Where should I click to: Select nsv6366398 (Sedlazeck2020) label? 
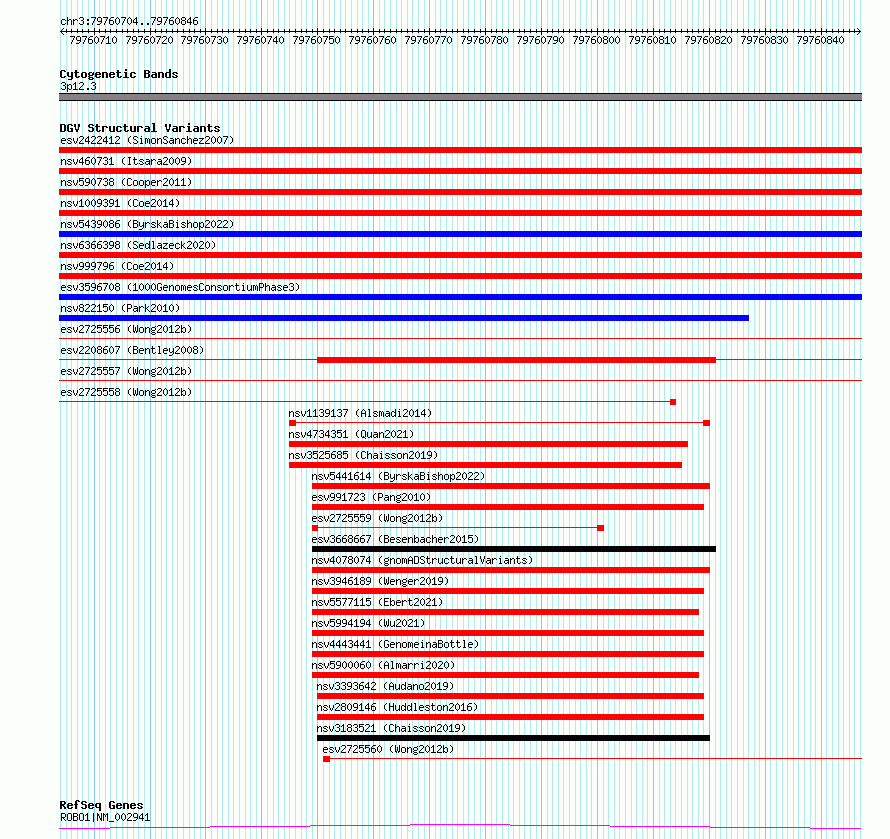(138, 245)
